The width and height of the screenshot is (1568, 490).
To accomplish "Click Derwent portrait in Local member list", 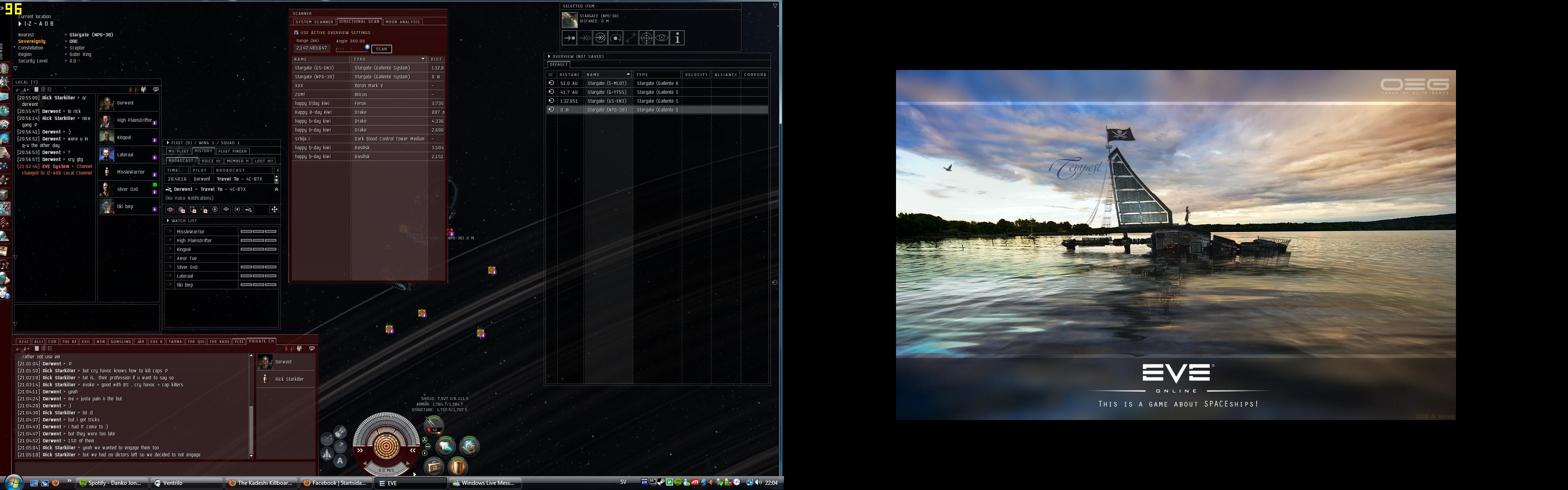I will click(106, 104).
